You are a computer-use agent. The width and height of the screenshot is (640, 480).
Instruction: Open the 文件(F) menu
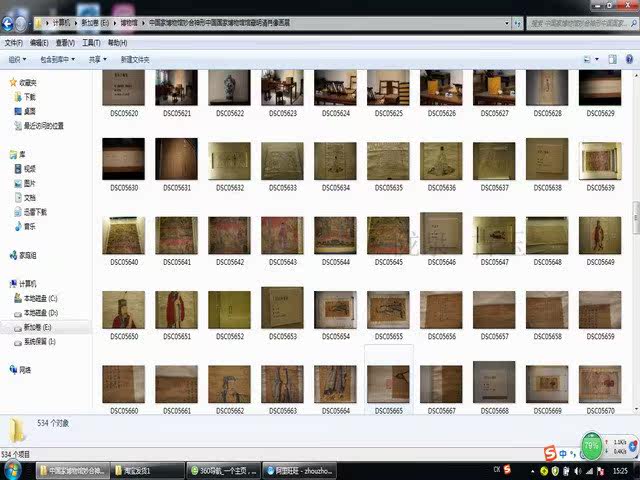(13, 42)
